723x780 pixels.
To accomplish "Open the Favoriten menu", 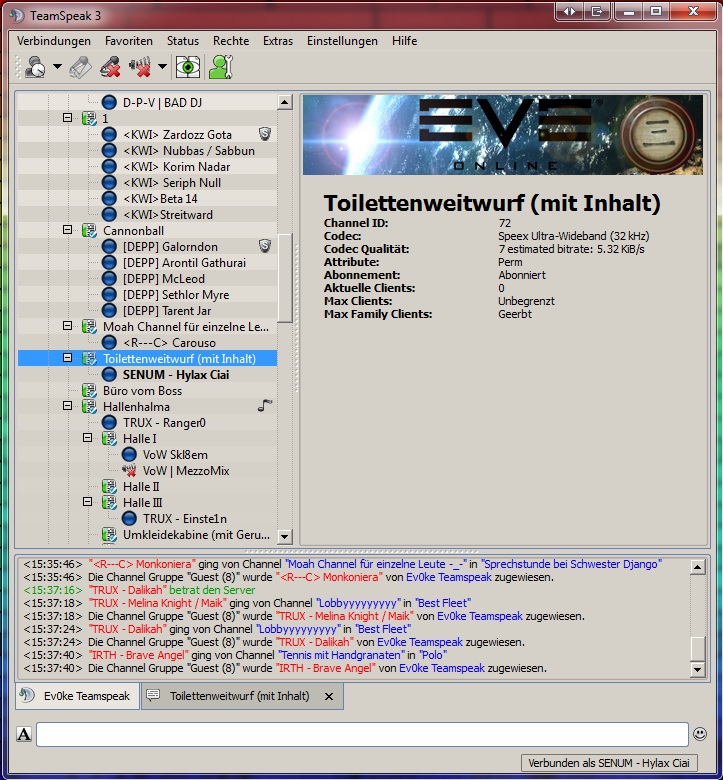I will (129, 41).
